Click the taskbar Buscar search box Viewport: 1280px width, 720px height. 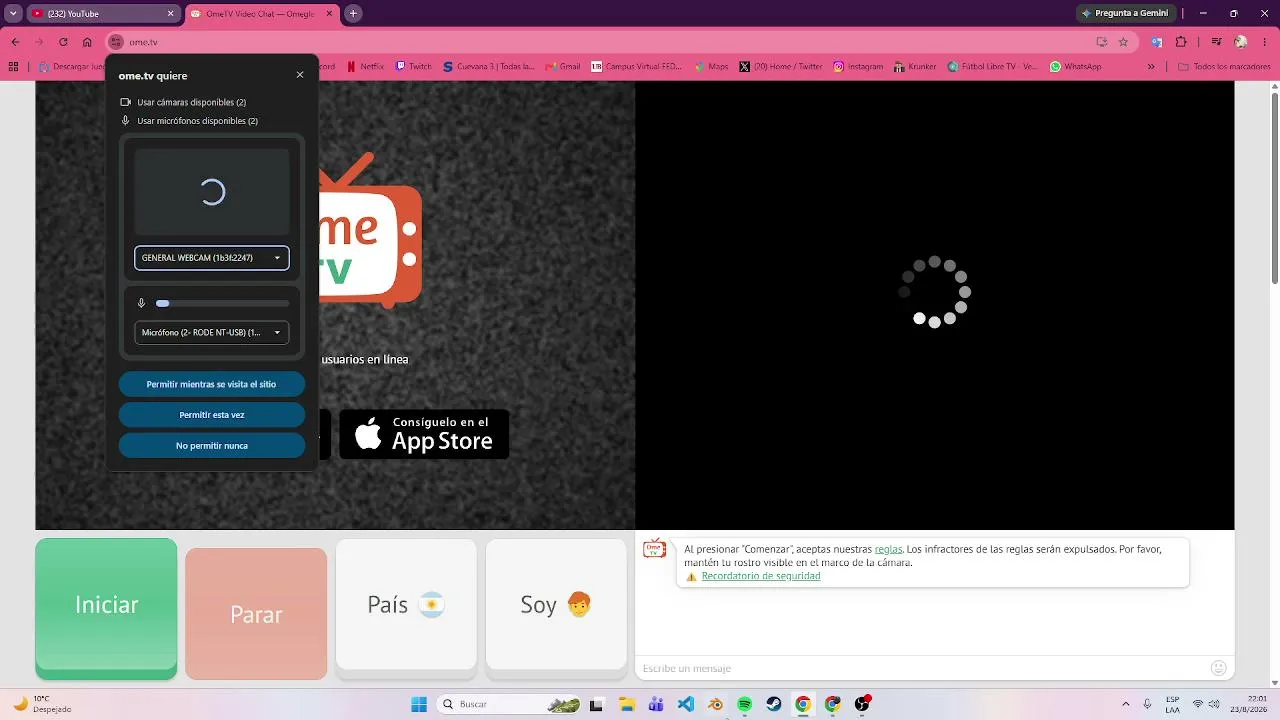[510, 704]
